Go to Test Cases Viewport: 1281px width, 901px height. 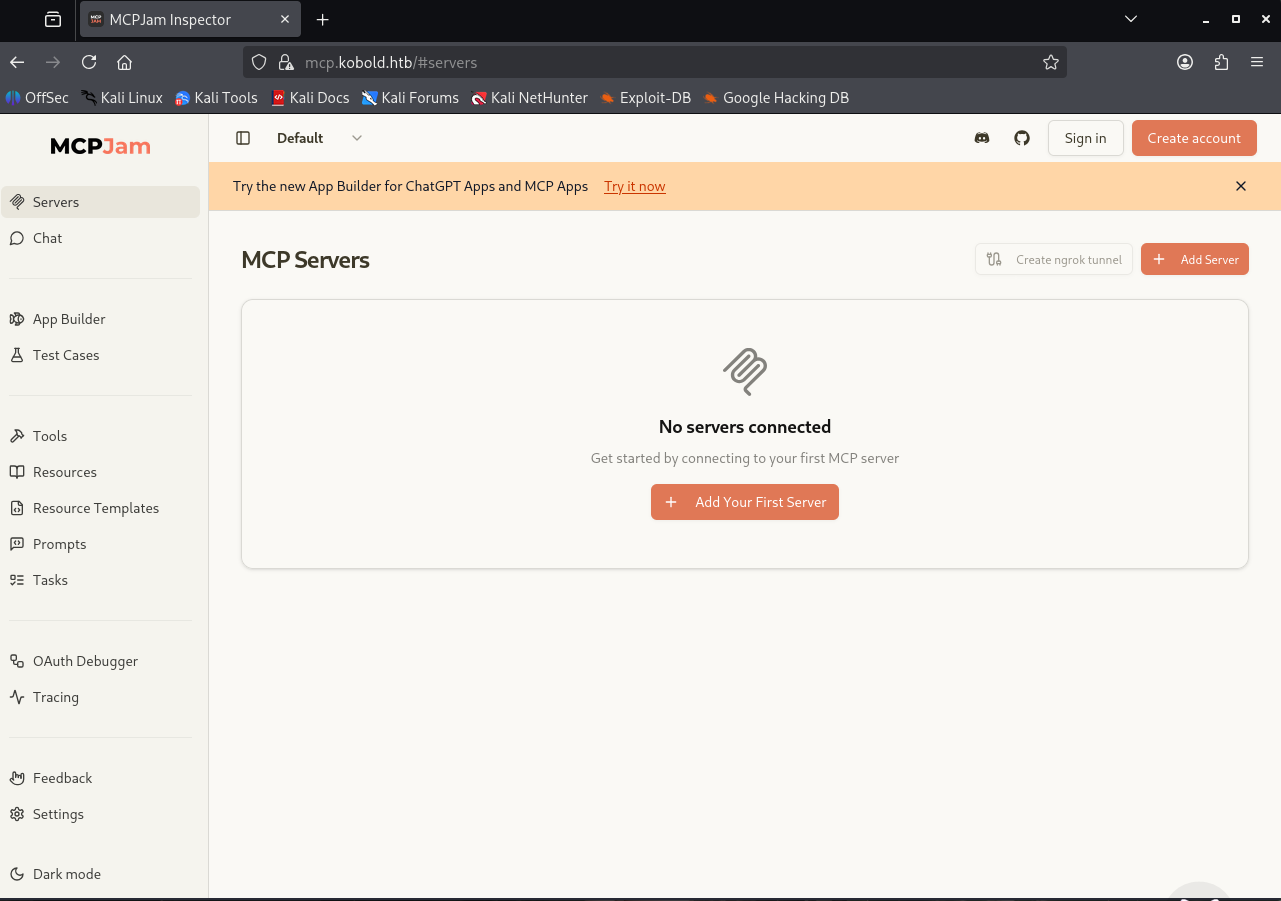[x=65, y=355]
